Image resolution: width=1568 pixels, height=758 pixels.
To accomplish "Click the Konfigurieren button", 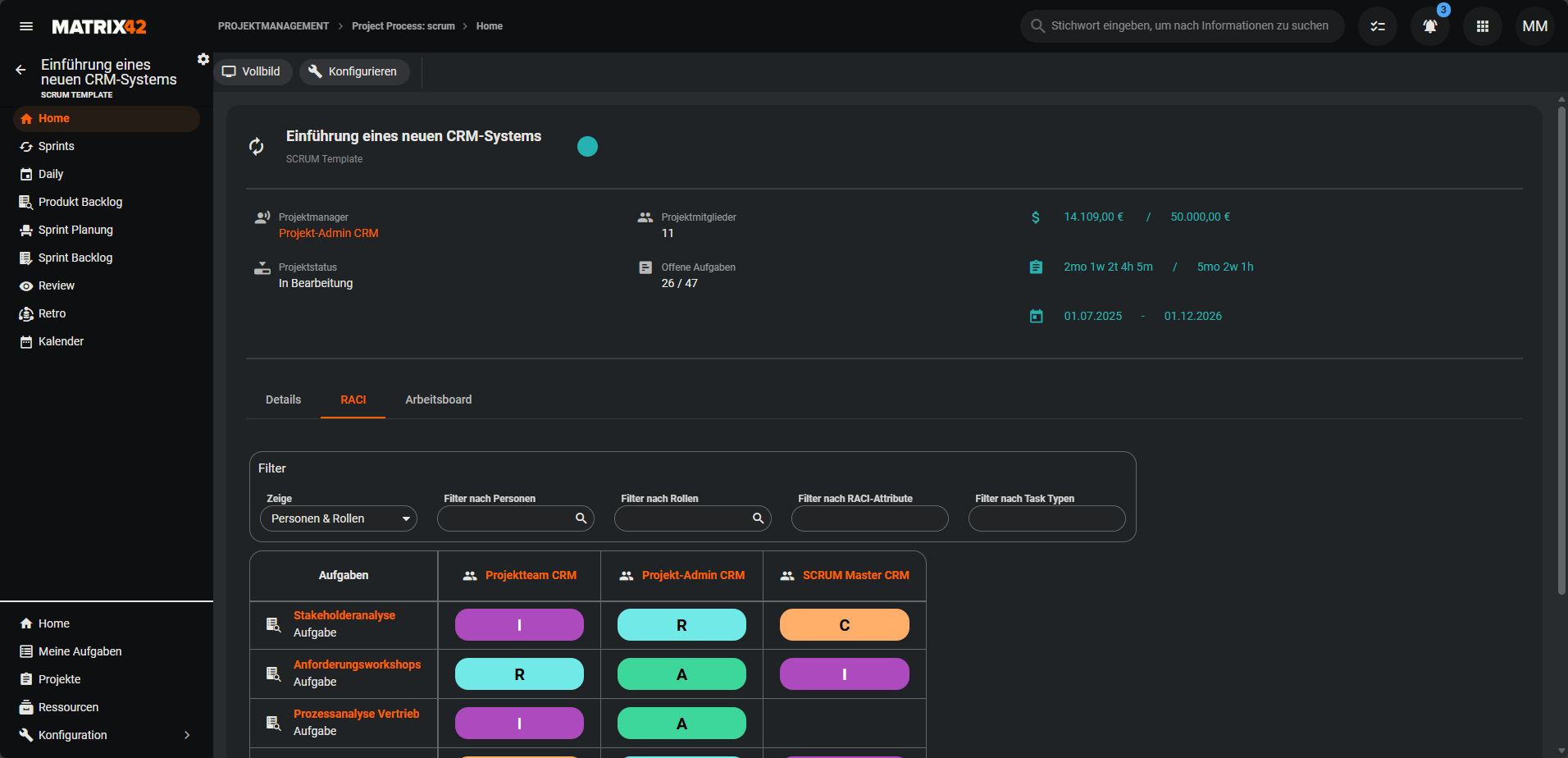I will (x=354, y=71).
